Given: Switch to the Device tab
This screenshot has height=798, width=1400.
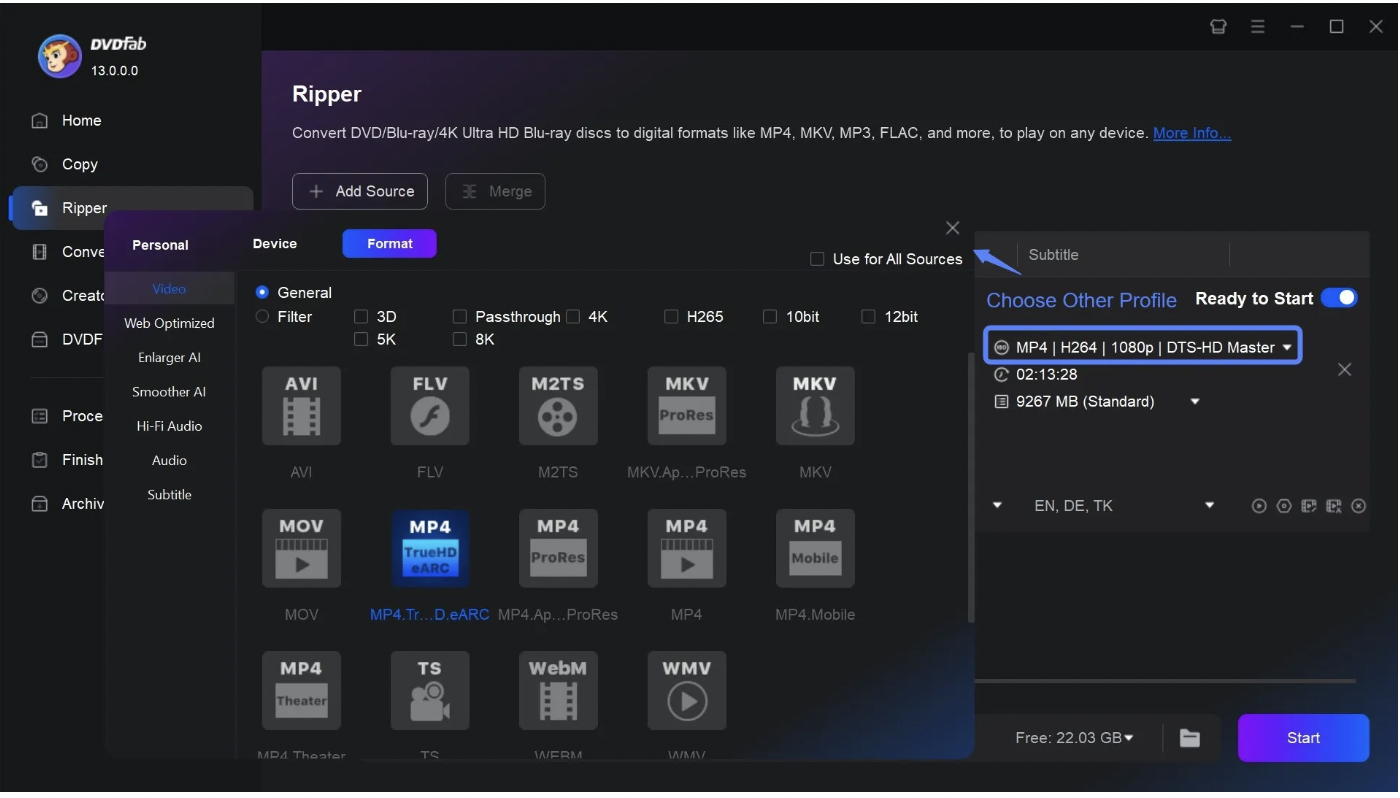Looking at the screenshot, I should pyautogui.click(x=275, y=244).
